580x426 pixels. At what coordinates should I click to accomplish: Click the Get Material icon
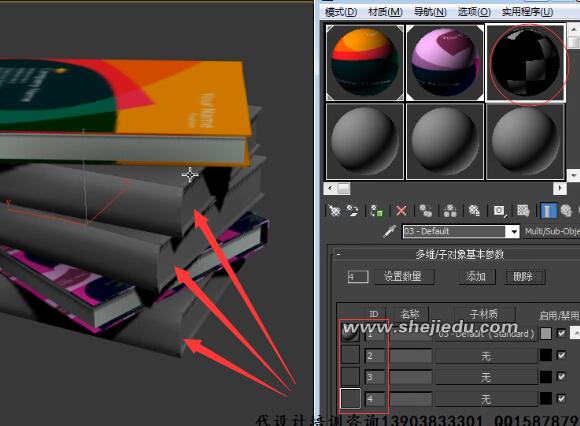point(334,211)
